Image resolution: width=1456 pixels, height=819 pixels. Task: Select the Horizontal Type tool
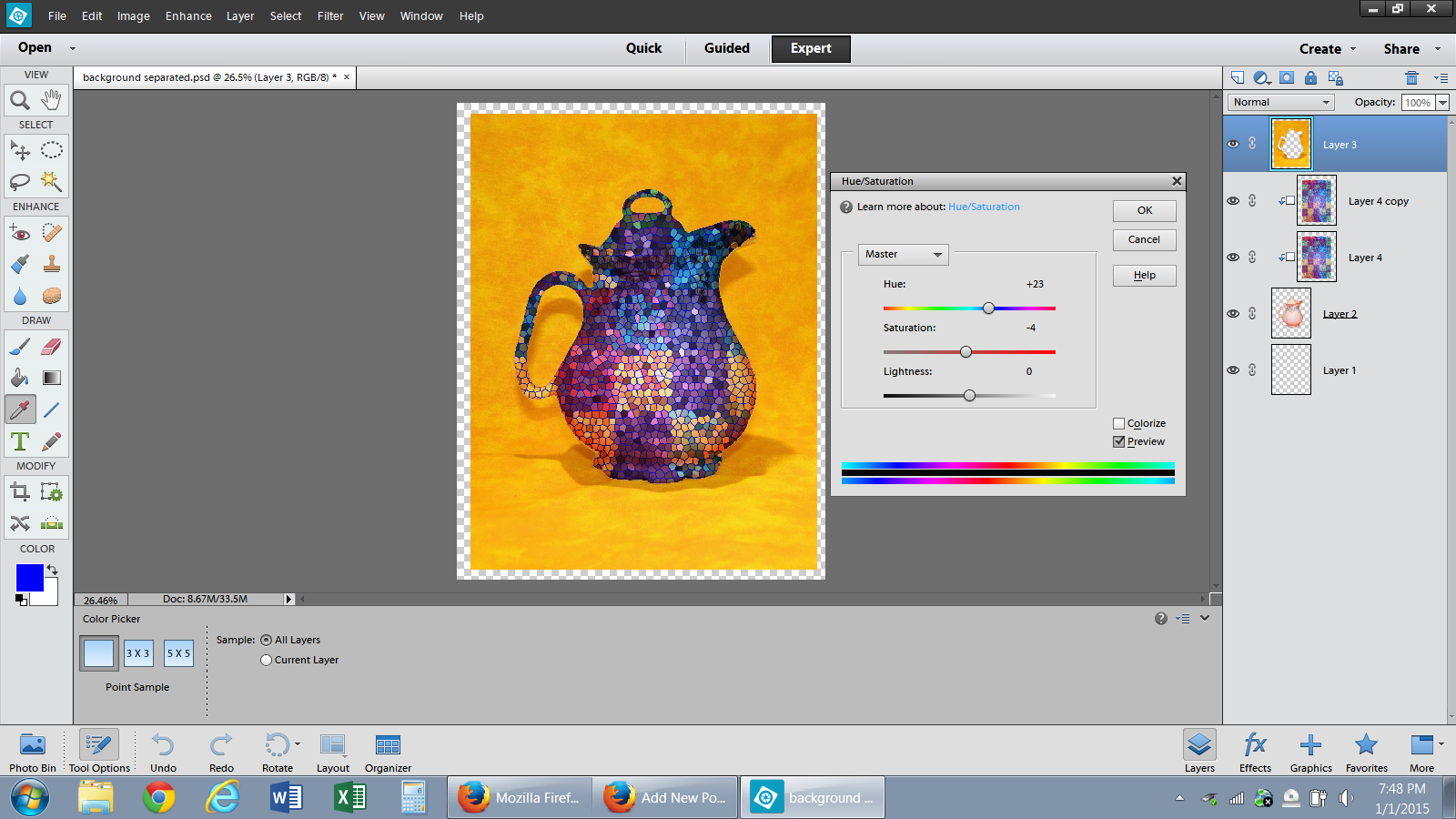[x=20, y=441]
